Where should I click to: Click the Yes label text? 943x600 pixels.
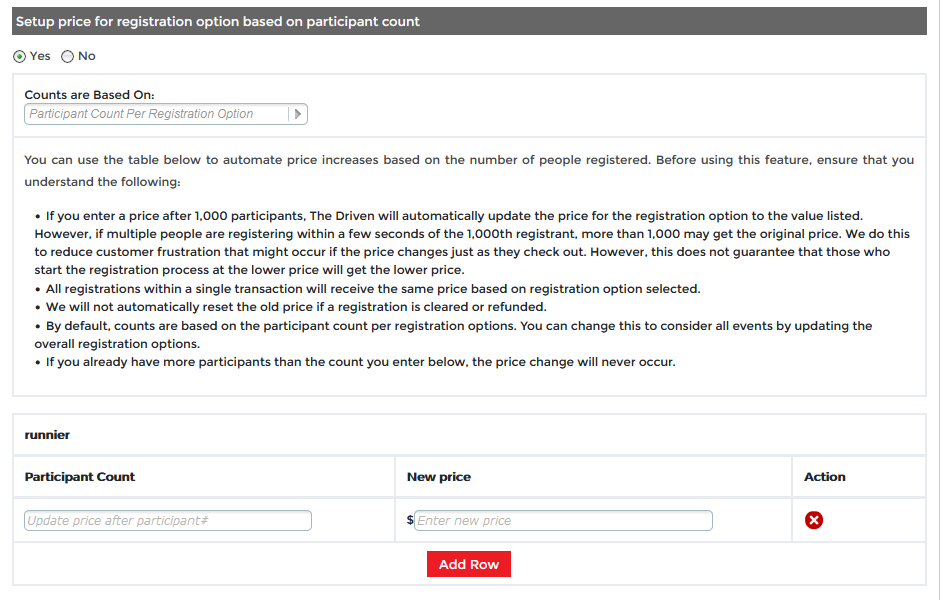pos(40,56)
